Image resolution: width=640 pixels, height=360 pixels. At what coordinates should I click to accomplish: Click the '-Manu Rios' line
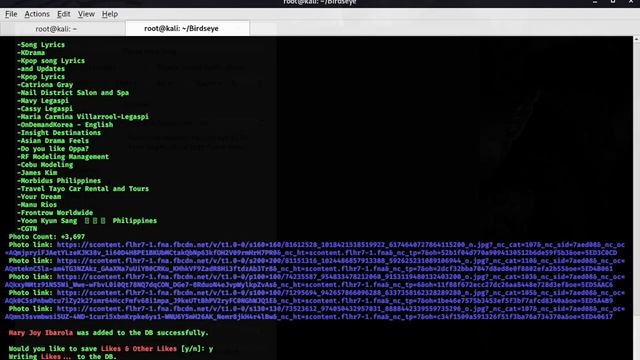(x=37, y=205)
